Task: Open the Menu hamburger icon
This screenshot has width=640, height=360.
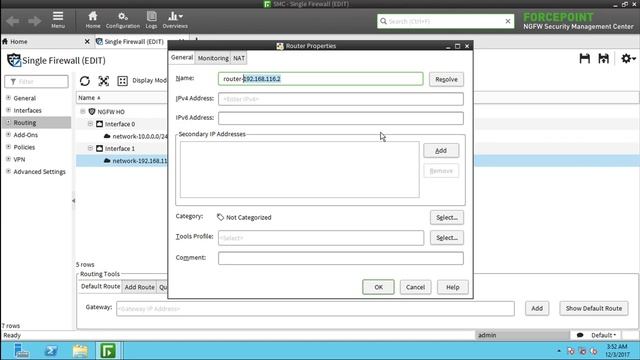Action: pyautogui.click(x=58, y=19)
